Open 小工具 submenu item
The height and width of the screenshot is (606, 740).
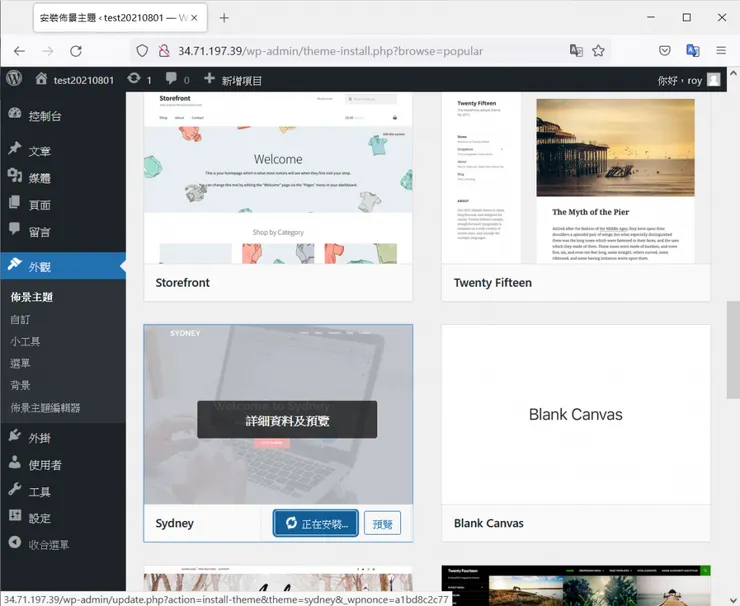pyautogui.click(x=25, y=342)
